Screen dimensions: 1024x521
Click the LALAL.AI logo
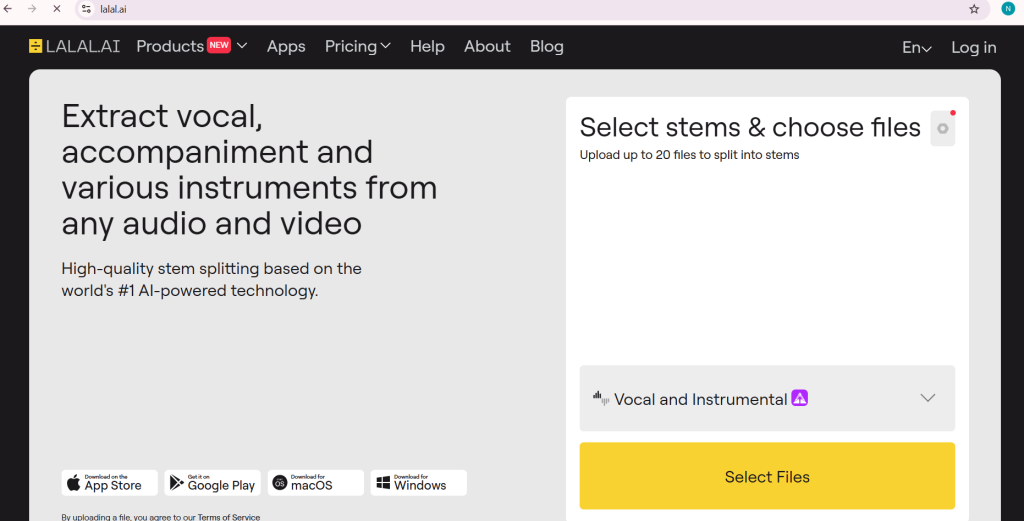tap(74, 46)
